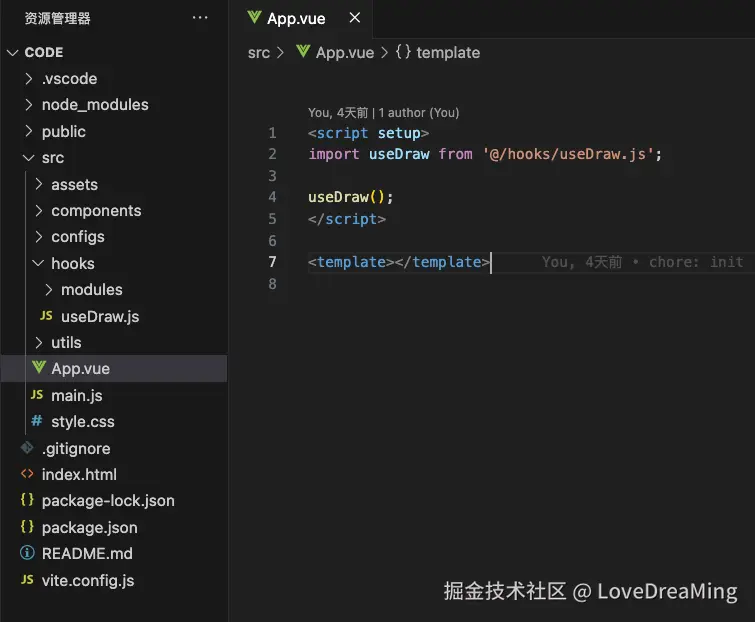755x622 pixels.
Task: Open the useDraw.js file
Action: tap(100, 316)
